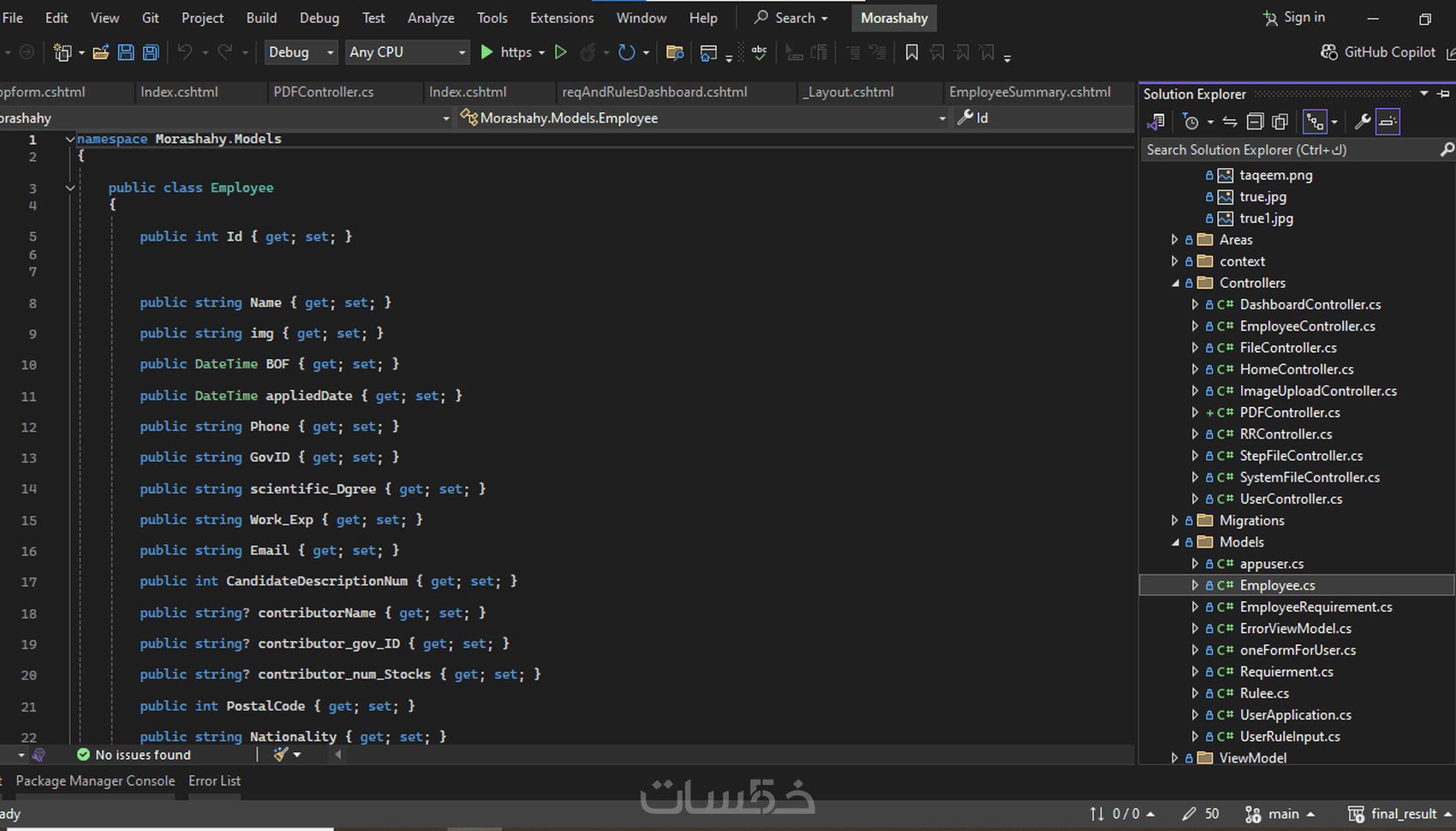Click the New Item toolbar icon

pyautogui.click(x=63, y=52)
